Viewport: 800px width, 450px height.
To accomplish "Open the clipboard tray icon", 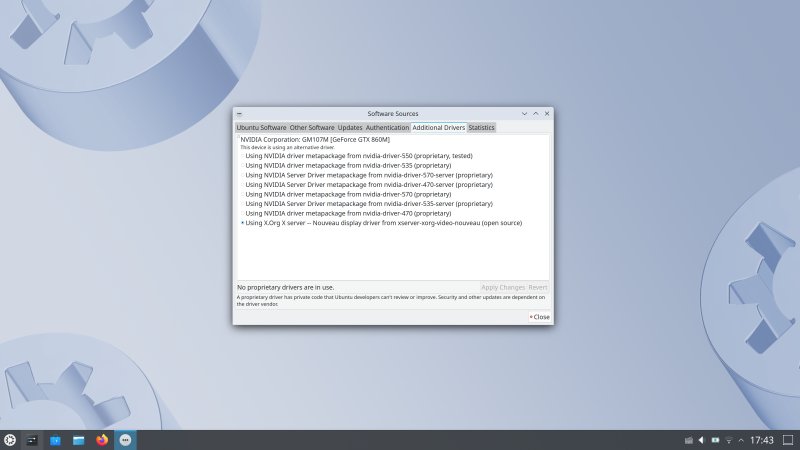I will [688, 440].
